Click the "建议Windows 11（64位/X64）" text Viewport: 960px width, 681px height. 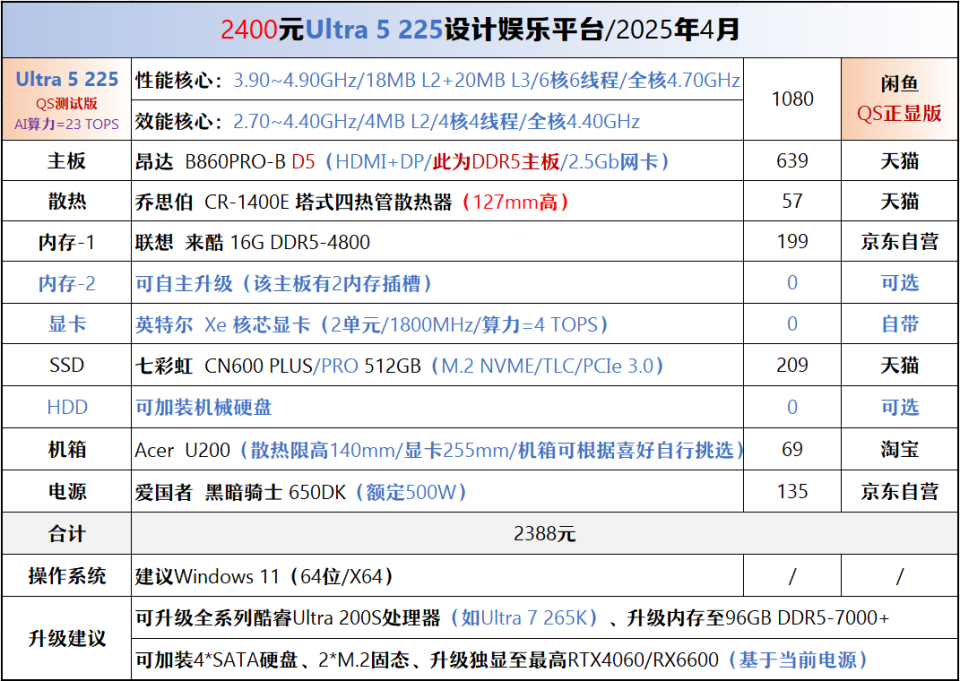pos(264,576)
